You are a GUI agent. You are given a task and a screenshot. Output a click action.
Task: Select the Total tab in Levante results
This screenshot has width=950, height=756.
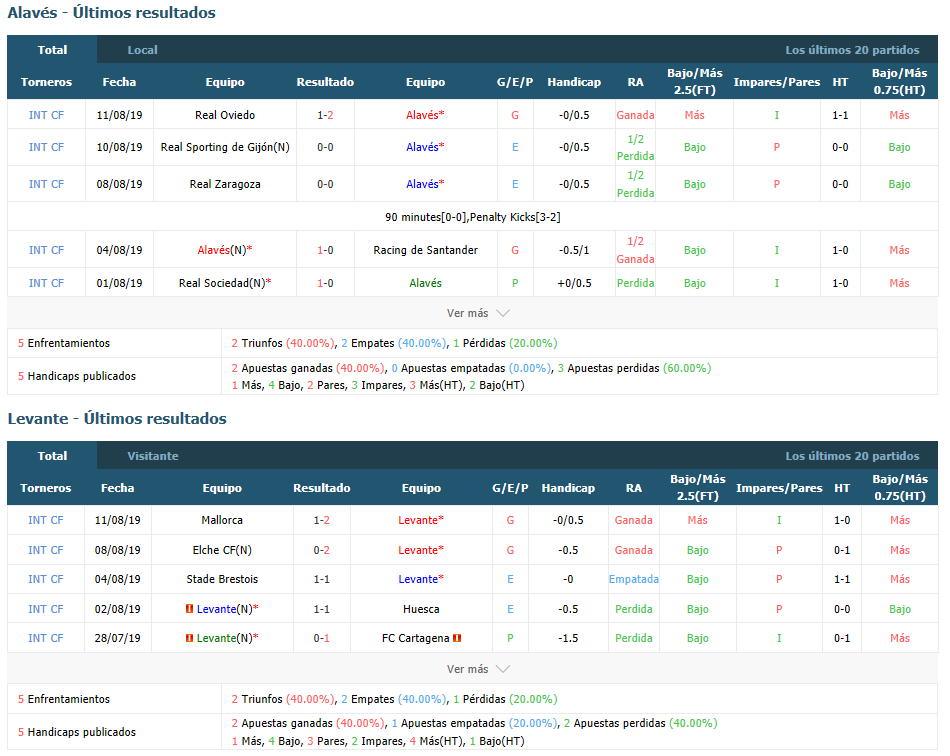[x=52, y=456]
